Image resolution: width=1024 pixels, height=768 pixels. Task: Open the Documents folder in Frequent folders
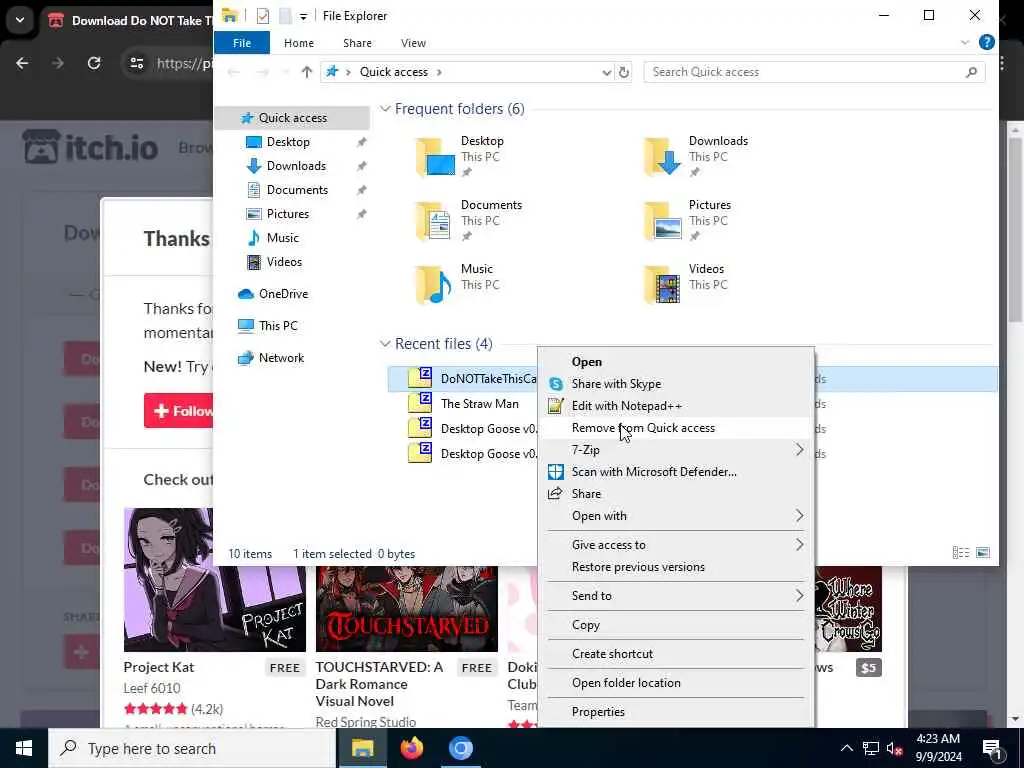469,221
